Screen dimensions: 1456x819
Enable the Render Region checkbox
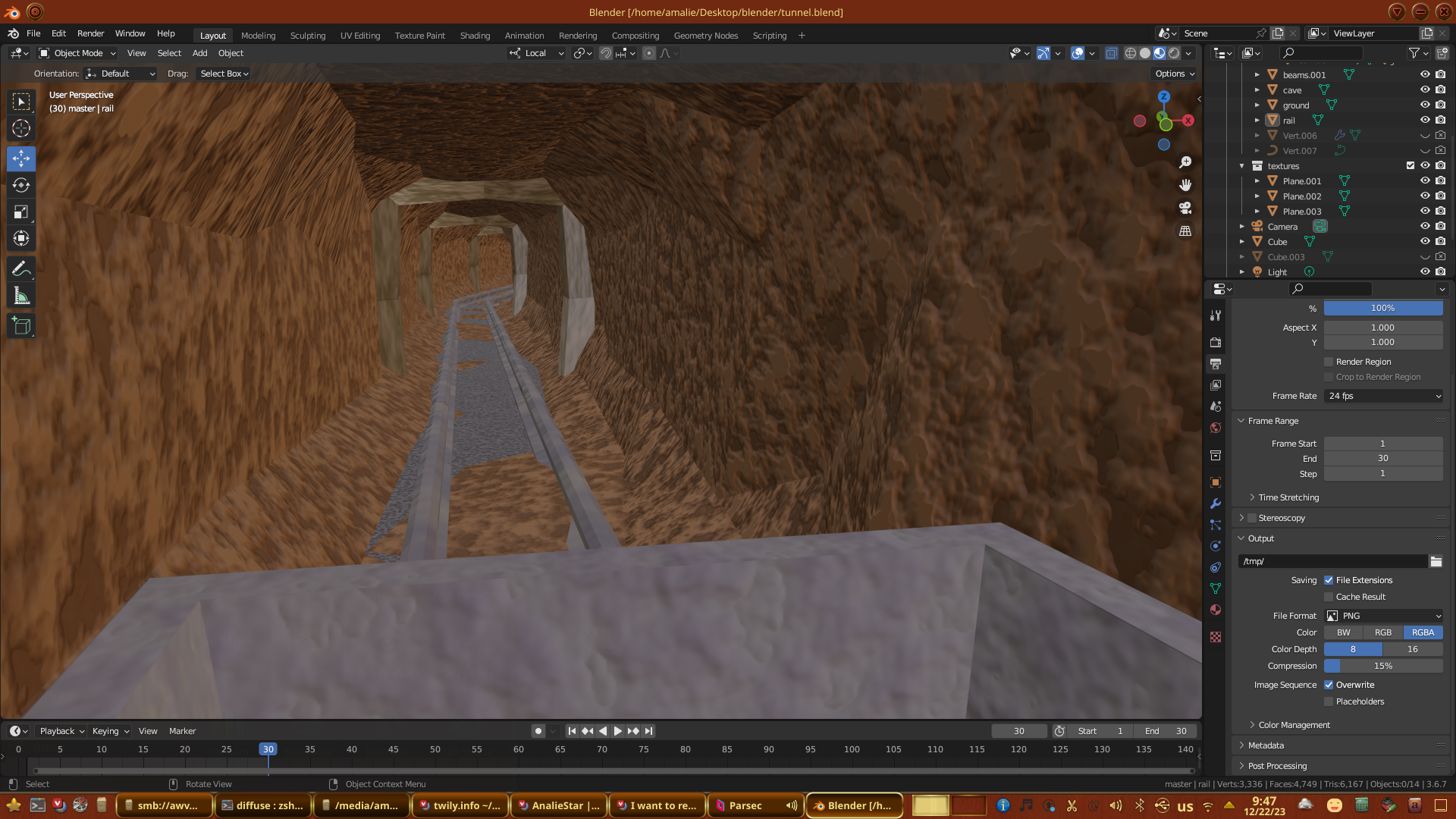[1329, 362]
